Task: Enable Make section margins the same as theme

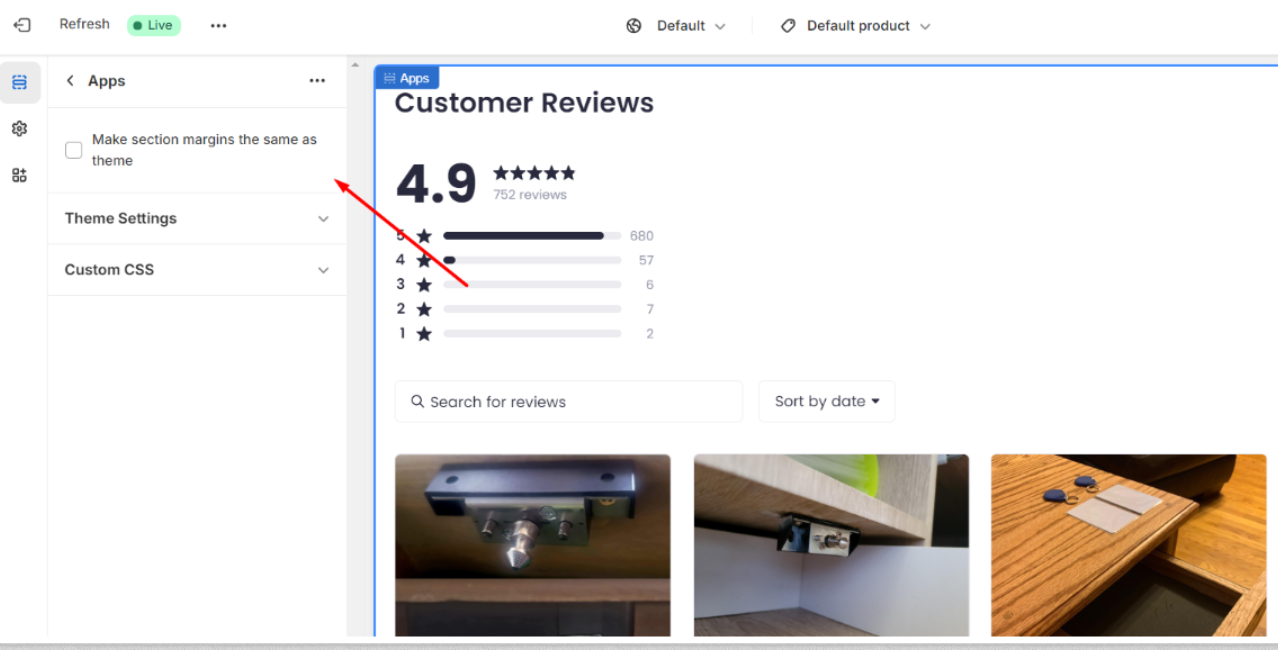Action: point(74,150)
